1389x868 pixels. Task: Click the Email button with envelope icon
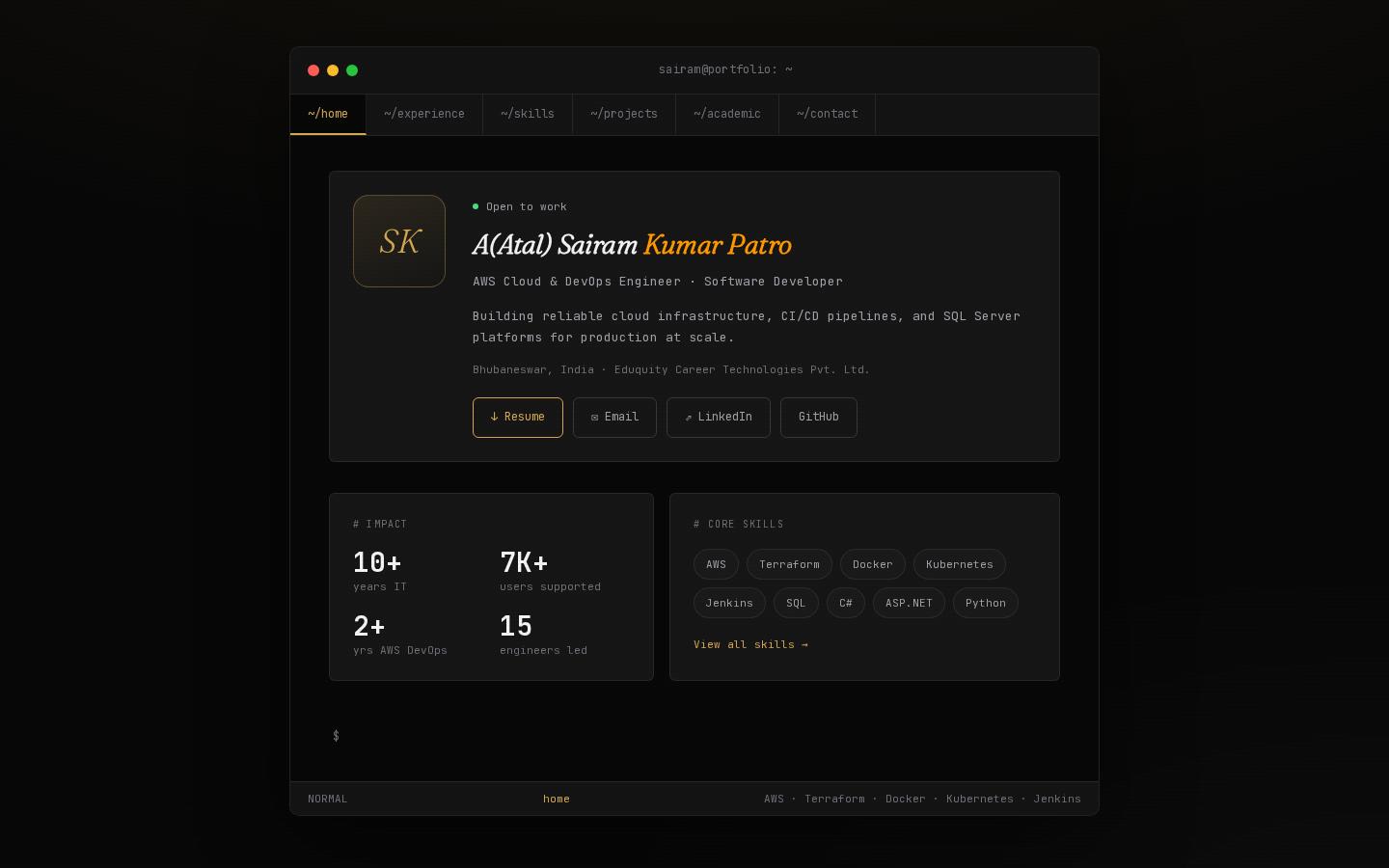(614, 418)
